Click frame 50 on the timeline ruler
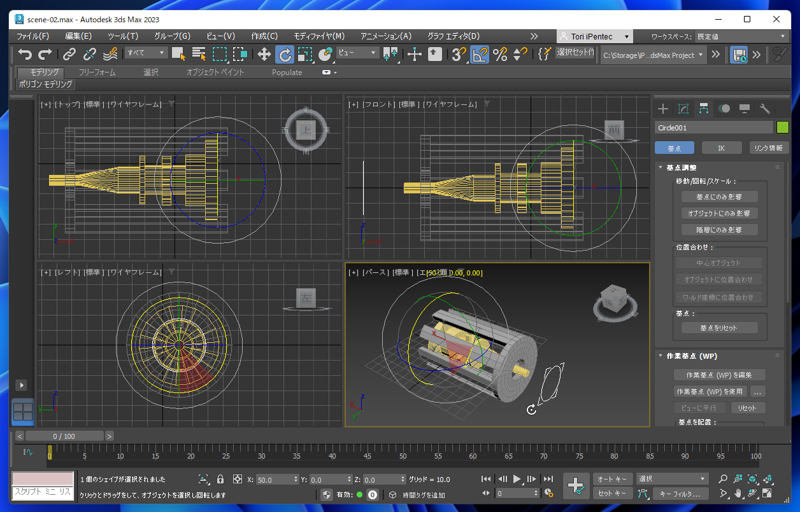800x512 pixels. [x=403, y=456]
